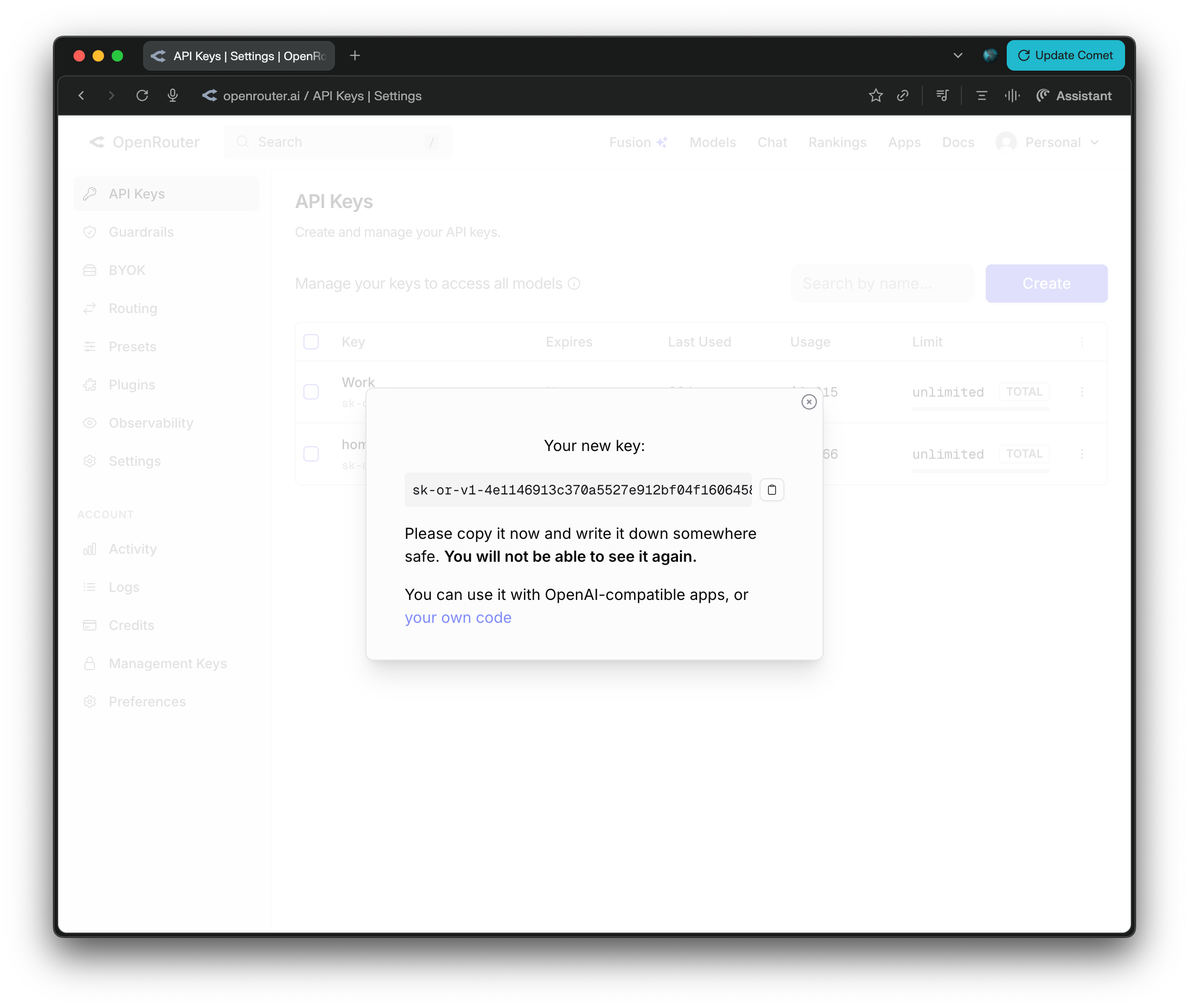This screenshot has height=1008, width=1189.
Task: Open Plugins in the sidebar
Action: 166,385
